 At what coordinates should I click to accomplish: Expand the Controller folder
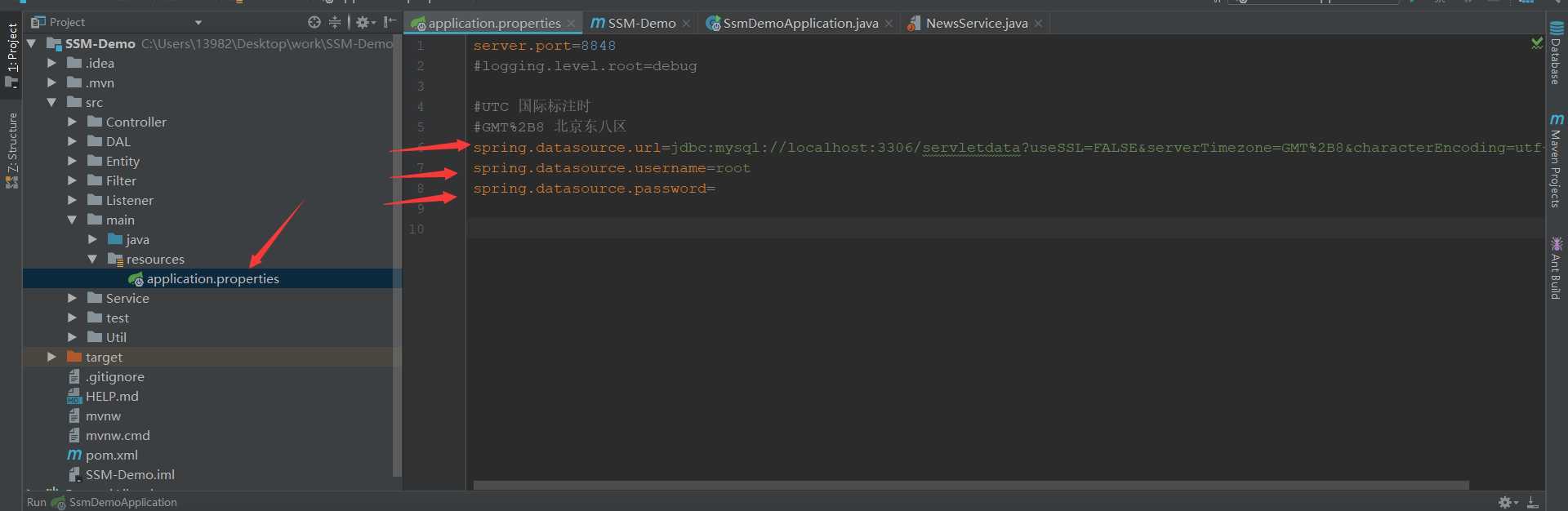[x=72, y=122]
